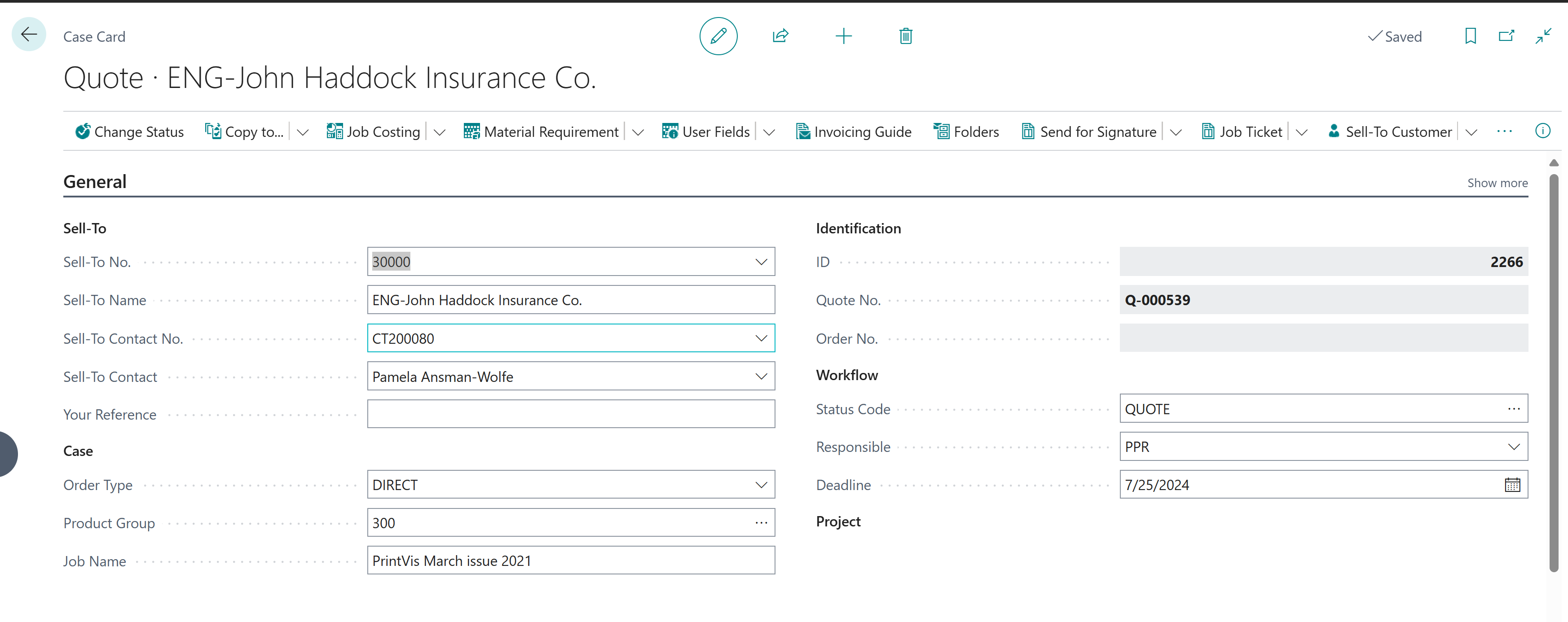Click the trash delete icon
Screen dimensions: 1568x622
click(906, 36)
